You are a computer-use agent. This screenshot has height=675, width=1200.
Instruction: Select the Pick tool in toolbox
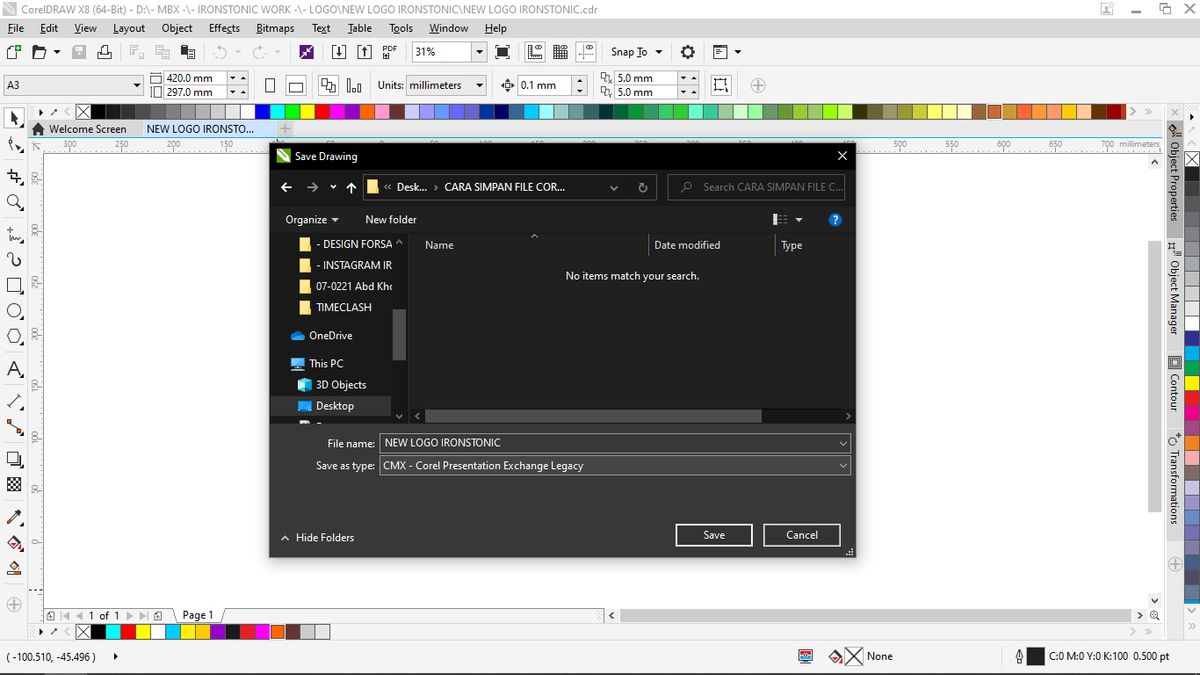[x=14, y=118]
